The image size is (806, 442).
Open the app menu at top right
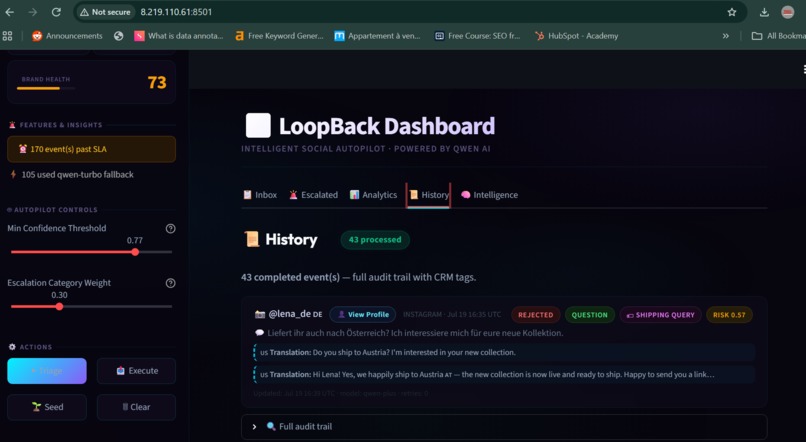[x=804, y=69]
